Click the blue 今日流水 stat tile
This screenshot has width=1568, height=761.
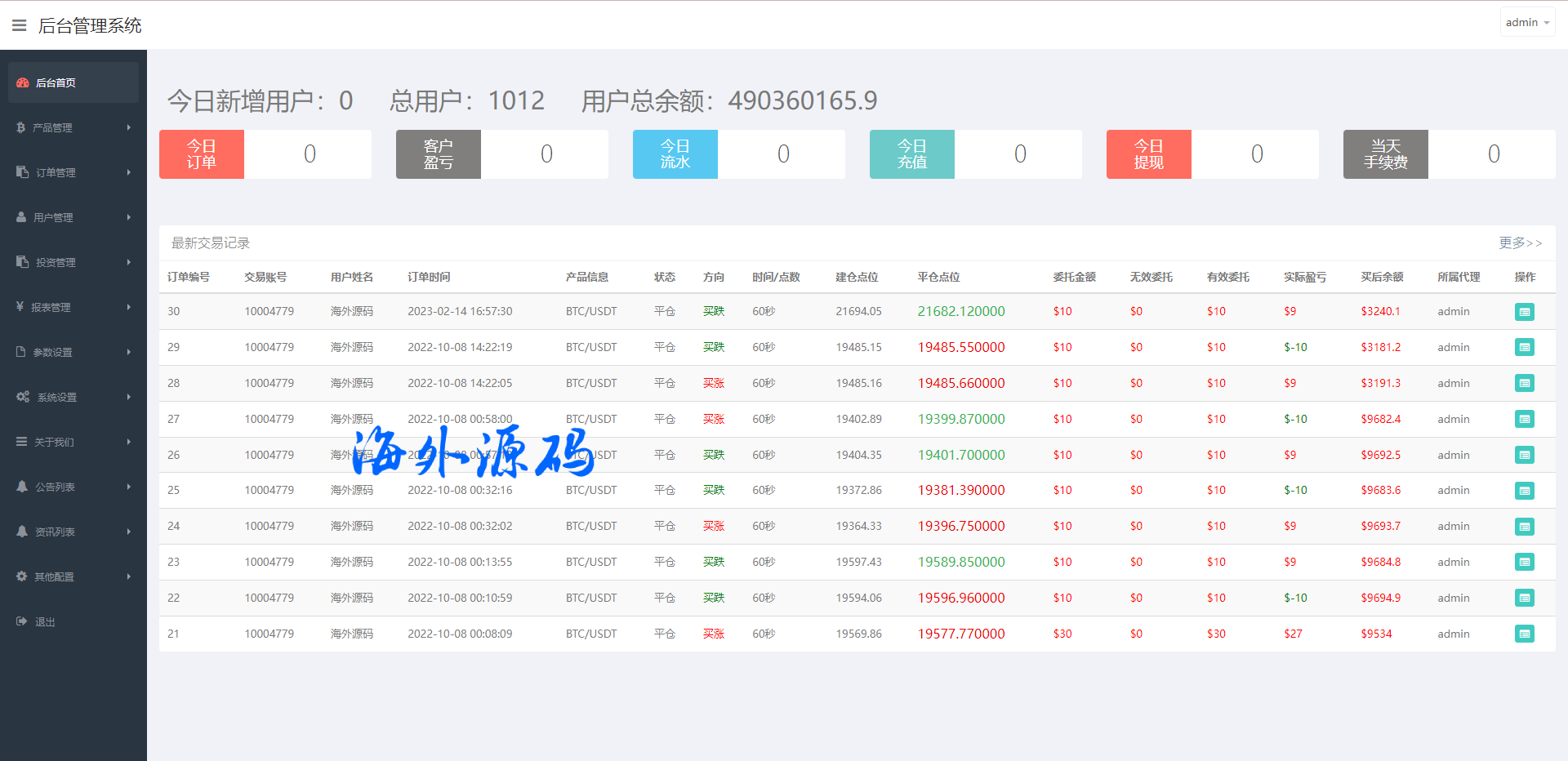[x=675, y=154]
